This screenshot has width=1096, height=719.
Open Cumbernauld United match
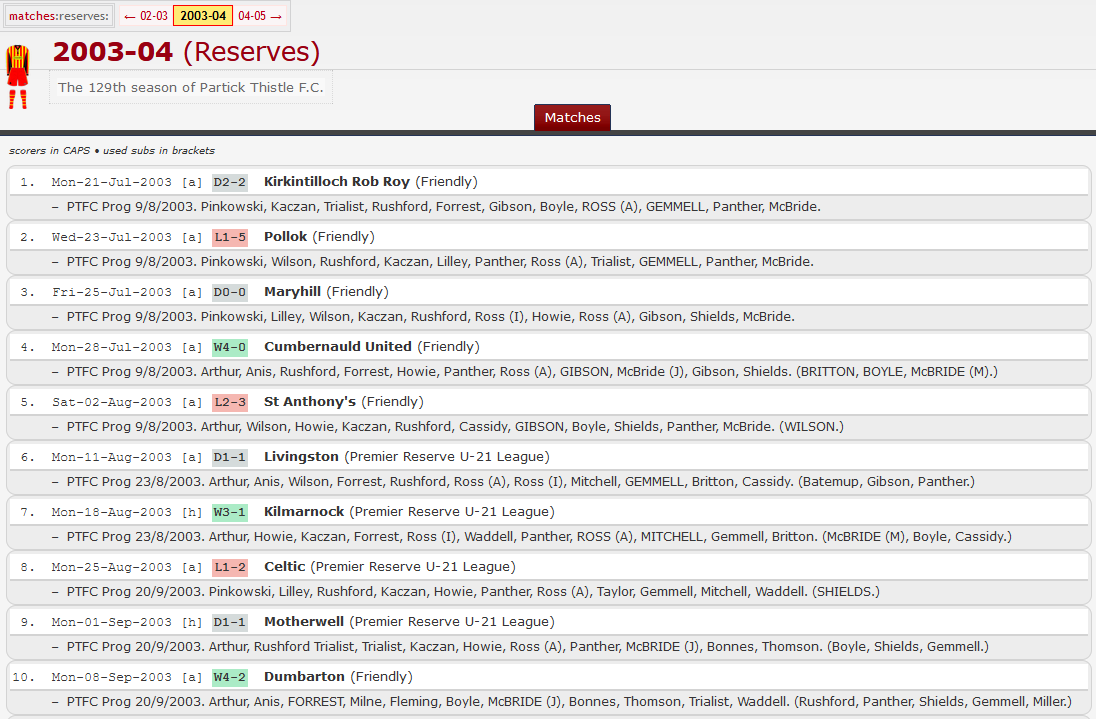[x=338, y=347]
